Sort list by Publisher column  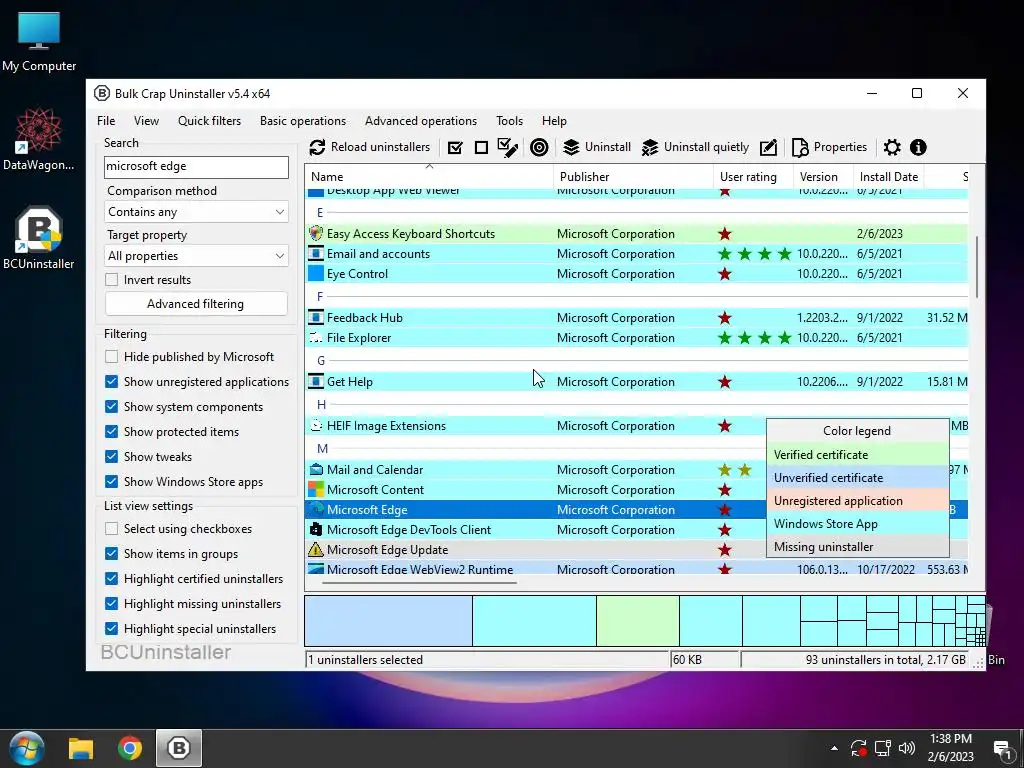click(633, 176)
